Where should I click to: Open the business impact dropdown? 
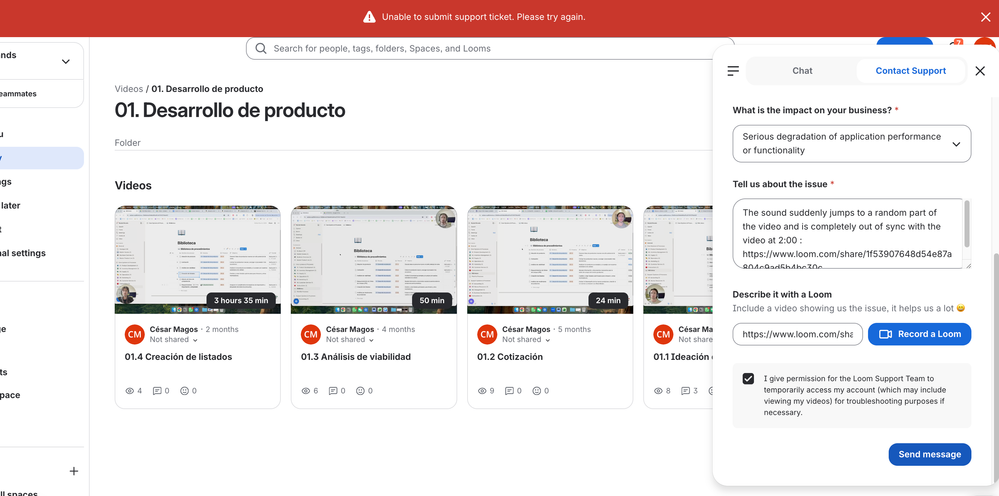[x=852, y=143]
